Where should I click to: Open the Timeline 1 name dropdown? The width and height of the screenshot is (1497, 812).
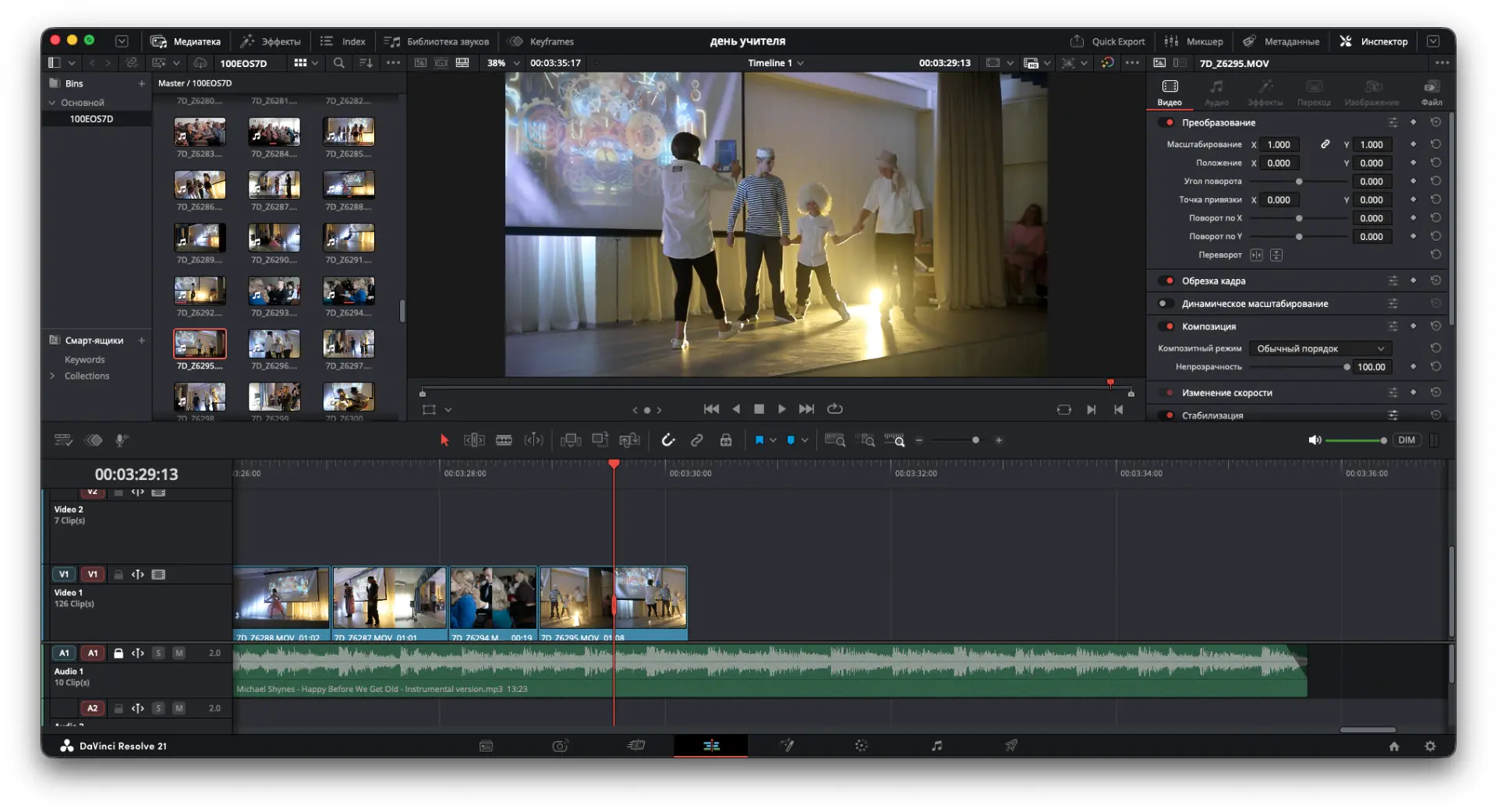pos(775,63)
